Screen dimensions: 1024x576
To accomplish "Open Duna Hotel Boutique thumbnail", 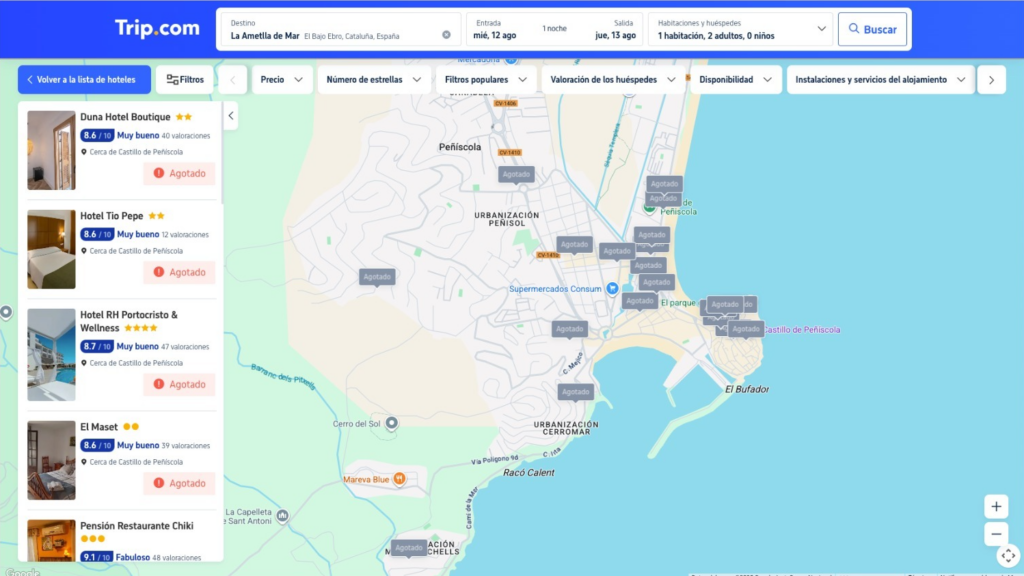I will (x=51, y=150).
